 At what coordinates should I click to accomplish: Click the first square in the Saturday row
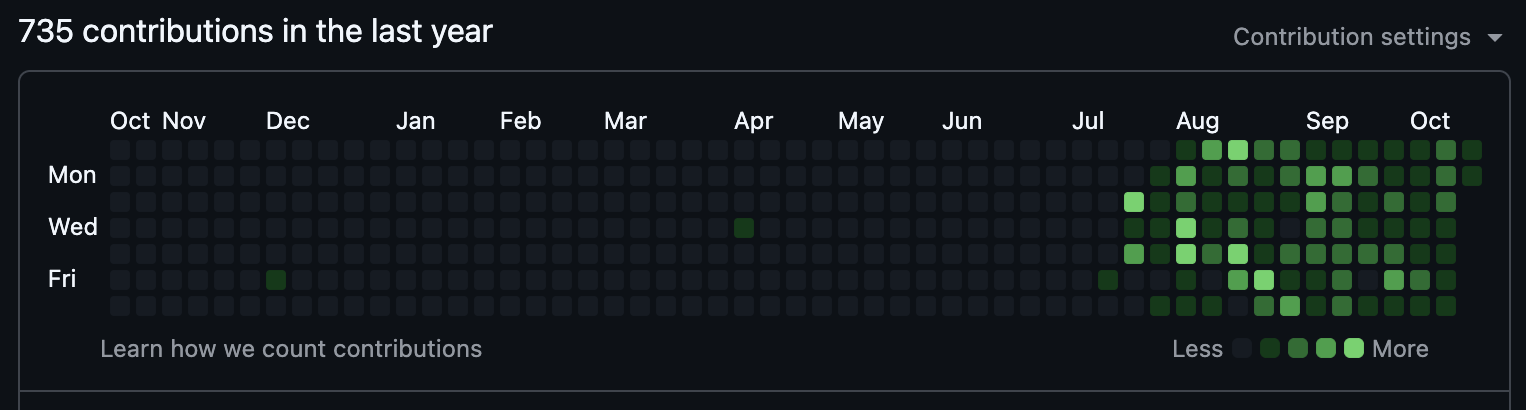(x=120, y=305)
